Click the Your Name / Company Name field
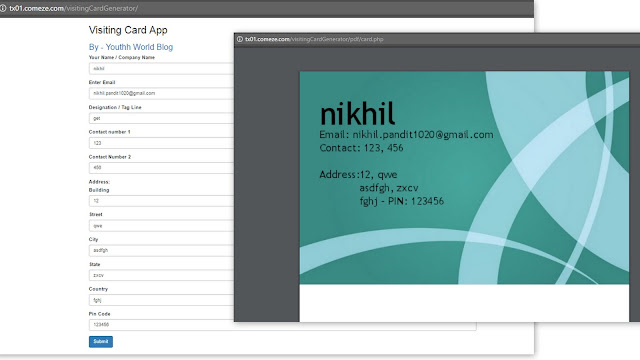The width and height of the screenshot is (640, 360). [x=162, y=69]
